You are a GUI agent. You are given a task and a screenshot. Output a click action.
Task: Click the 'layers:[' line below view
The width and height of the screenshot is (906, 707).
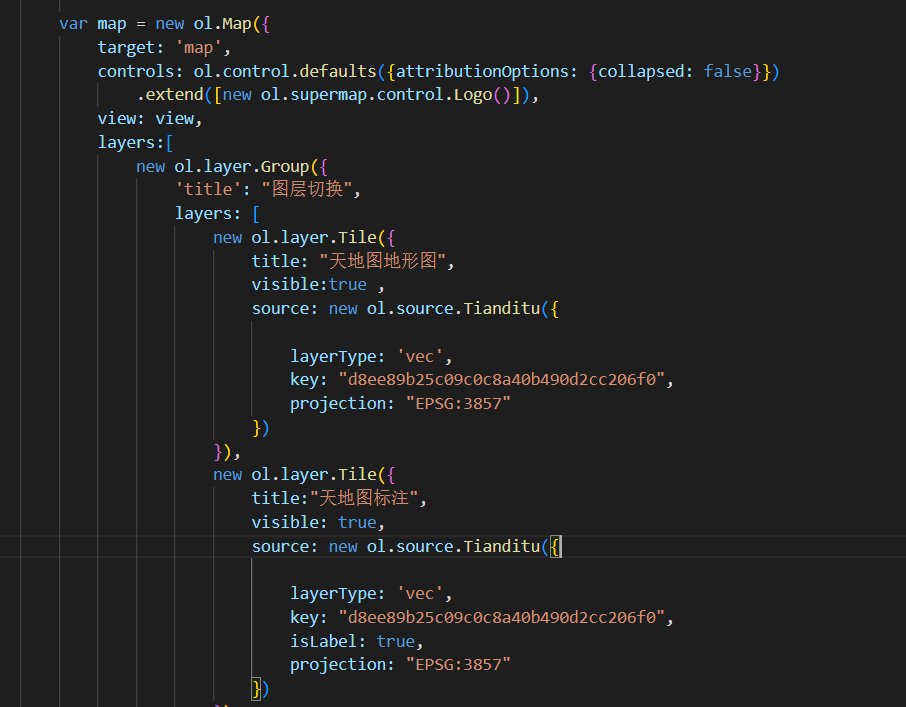coord(135,142)
